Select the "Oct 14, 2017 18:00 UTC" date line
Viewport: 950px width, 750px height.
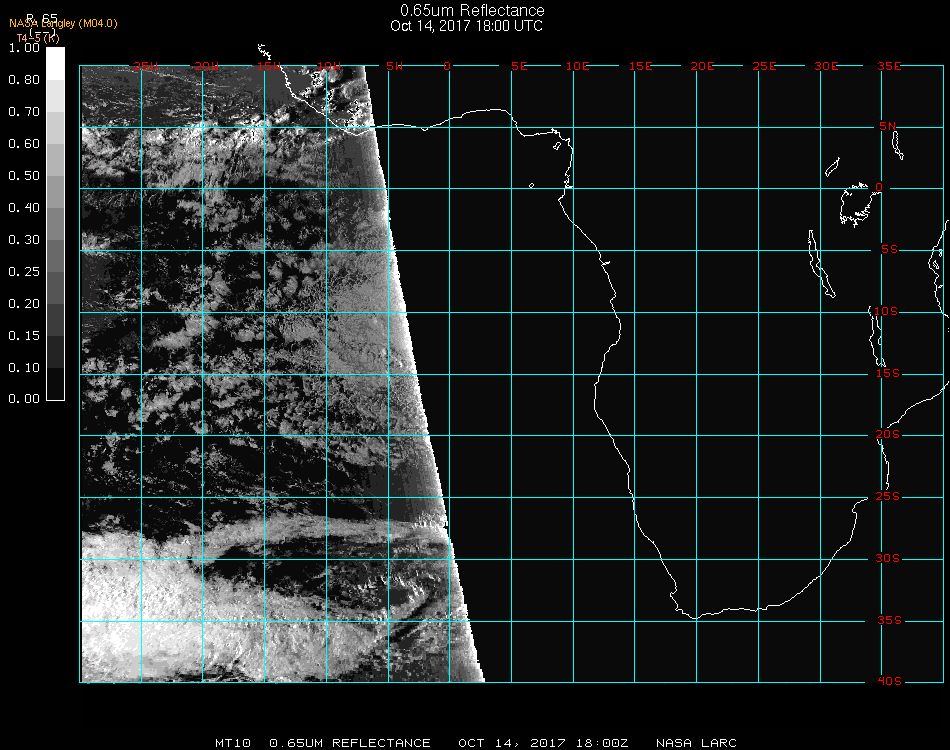pyautogui.click(x=467, y=26)
